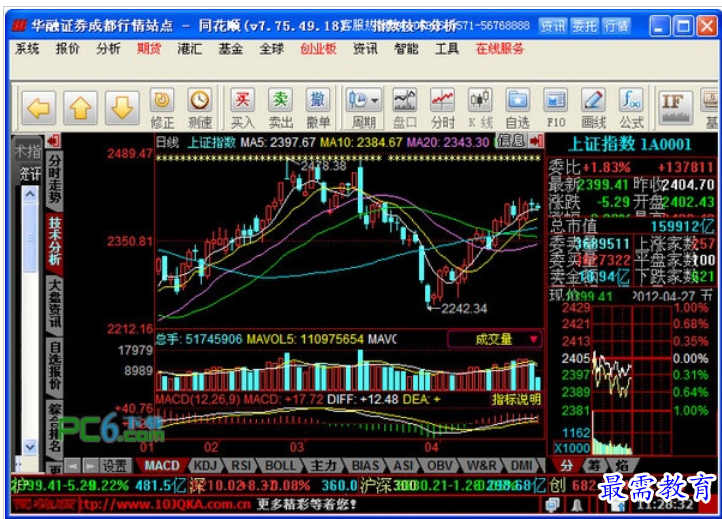The image size is (722, 519).
Task: Click the 资讯 button in title bar
Action: [x=553, y=26]
